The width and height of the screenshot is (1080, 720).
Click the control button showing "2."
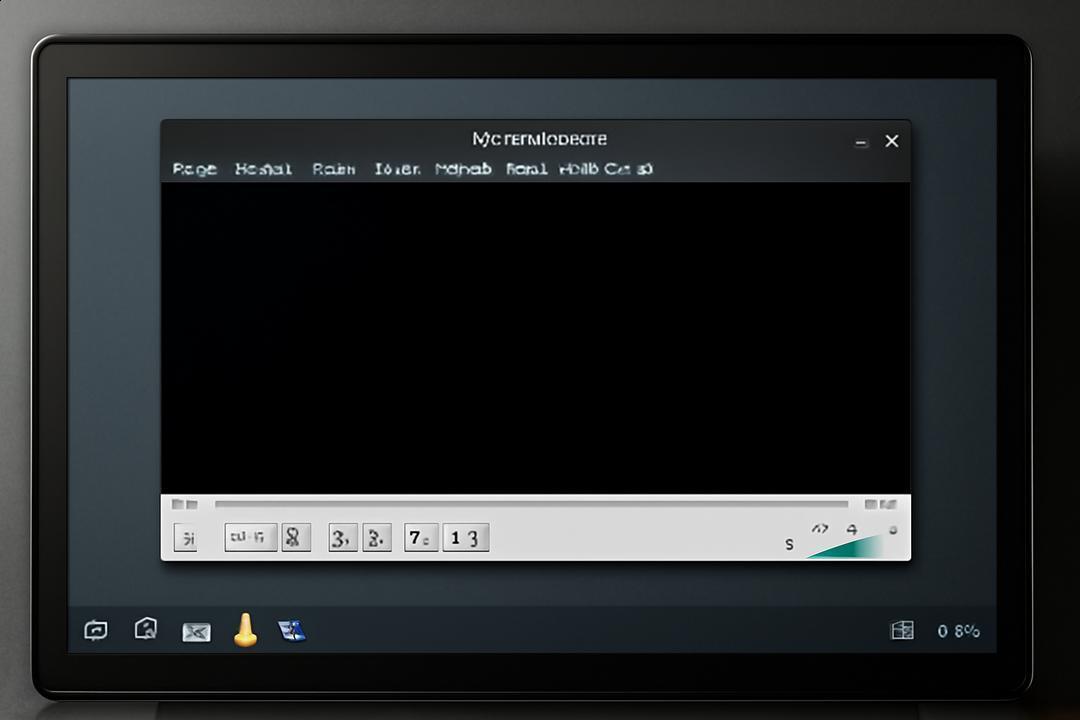point(377,537)
